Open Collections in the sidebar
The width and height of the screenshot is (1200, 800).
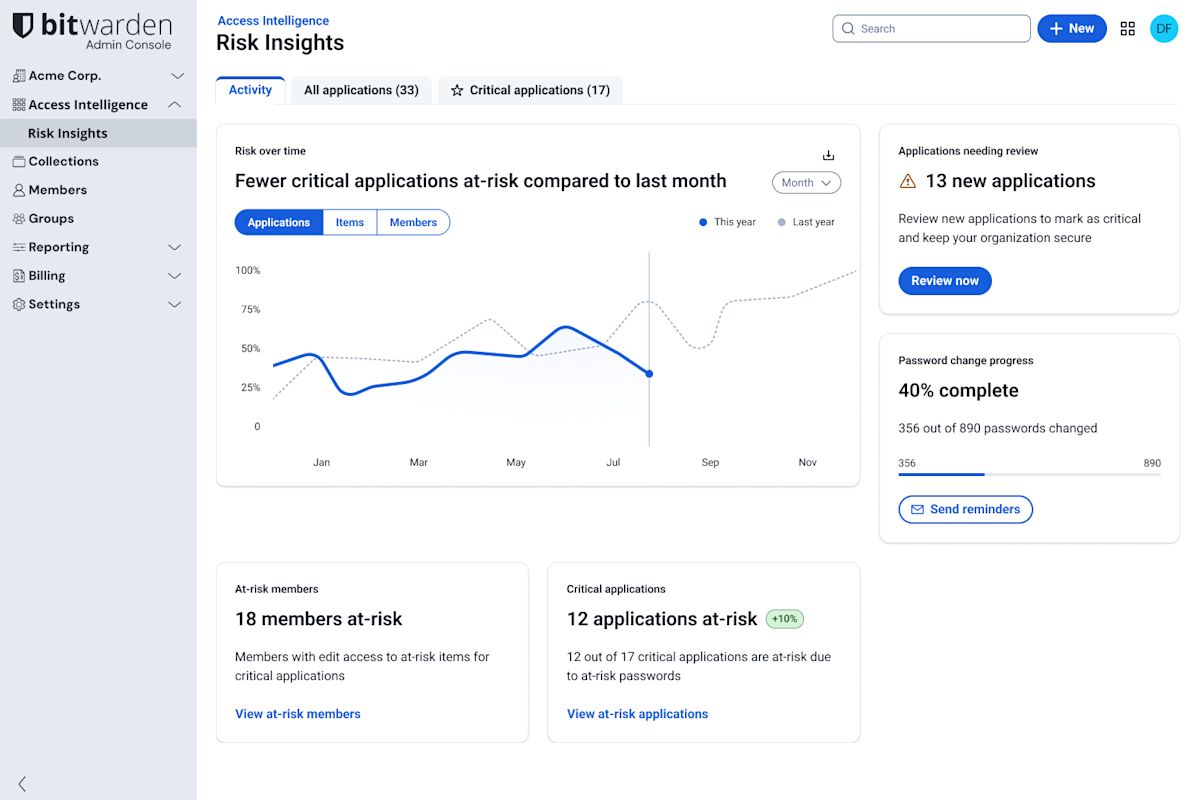63,161
